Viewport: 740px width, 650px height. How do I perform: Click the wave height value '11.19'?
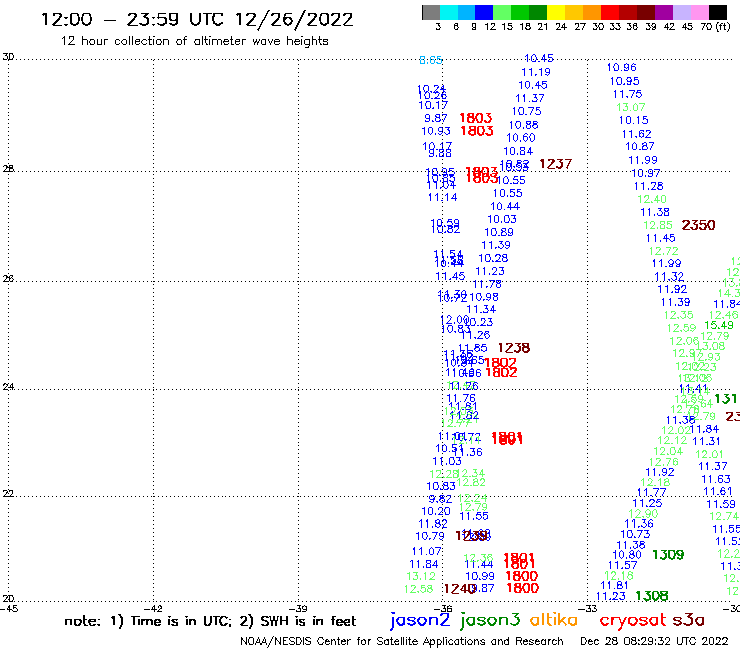[x=536, y=72]
